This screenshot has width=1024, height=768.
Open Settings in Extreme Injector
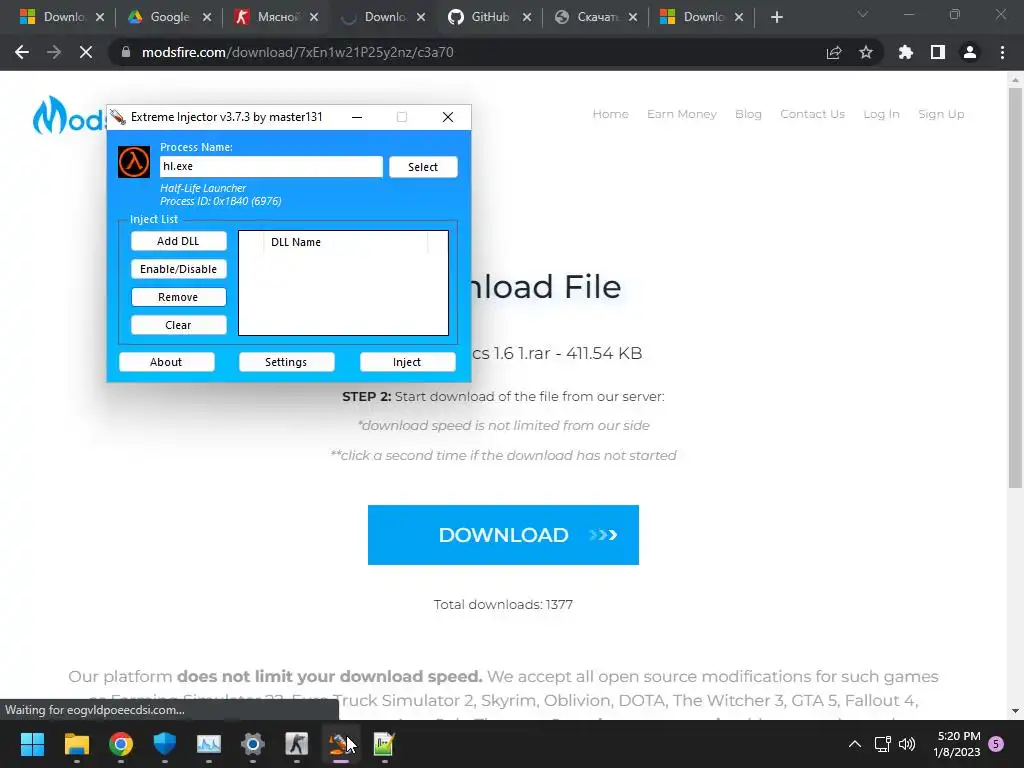[286, 362]
